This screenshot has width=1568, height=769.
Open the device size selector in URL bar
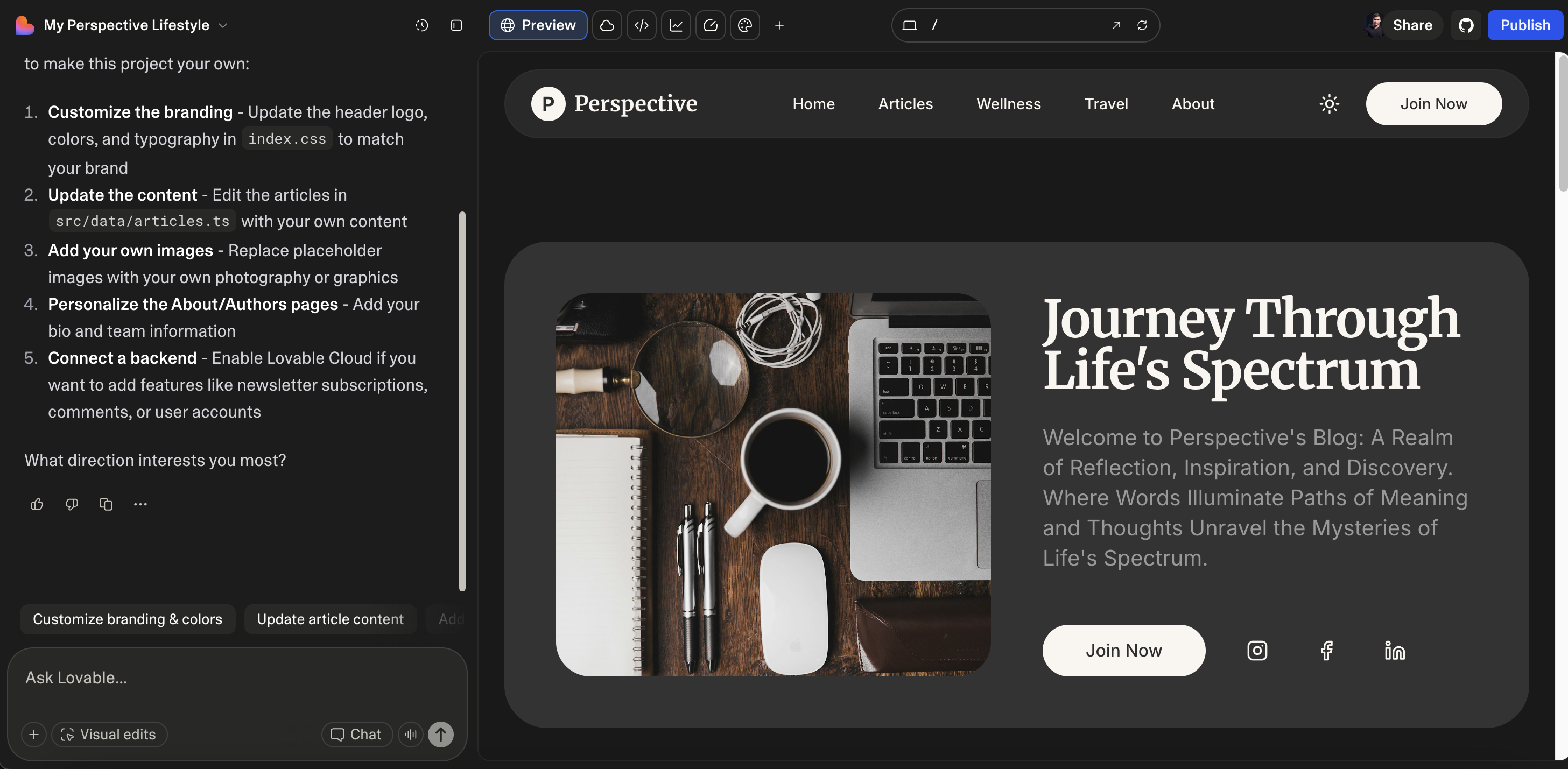click(910, 25)
